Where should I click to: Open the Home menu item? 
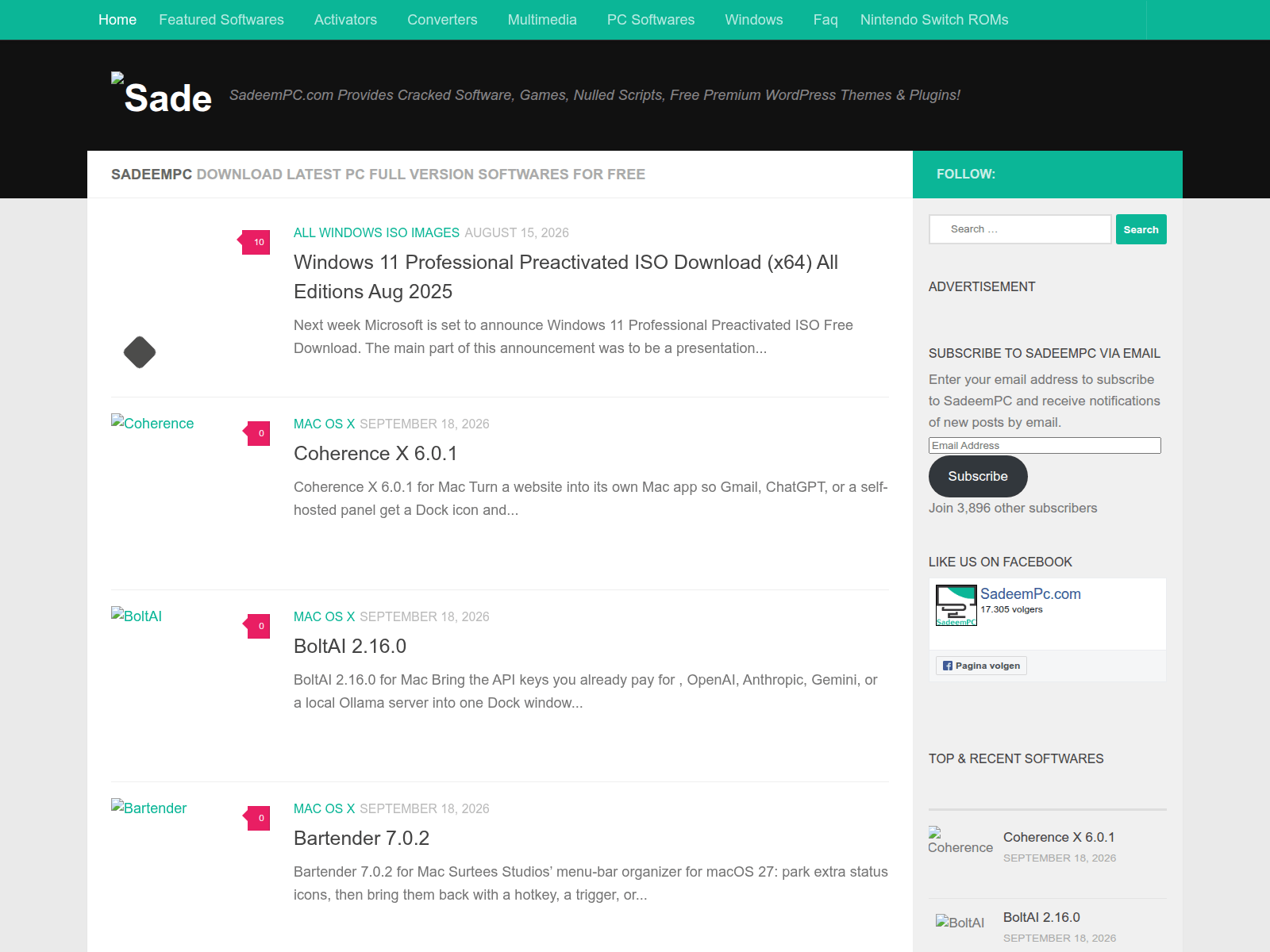117,20
